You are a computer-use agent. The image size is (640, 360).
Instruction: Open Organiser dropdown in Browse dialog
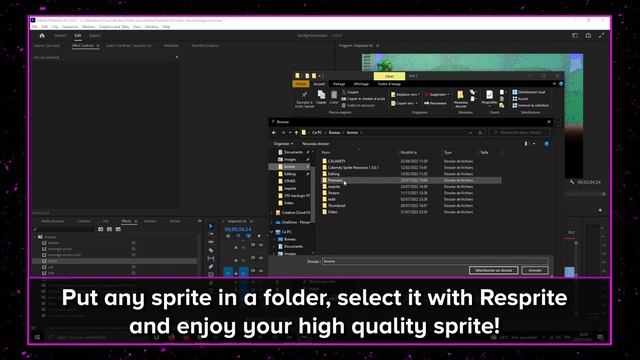(x=283, y=144)
